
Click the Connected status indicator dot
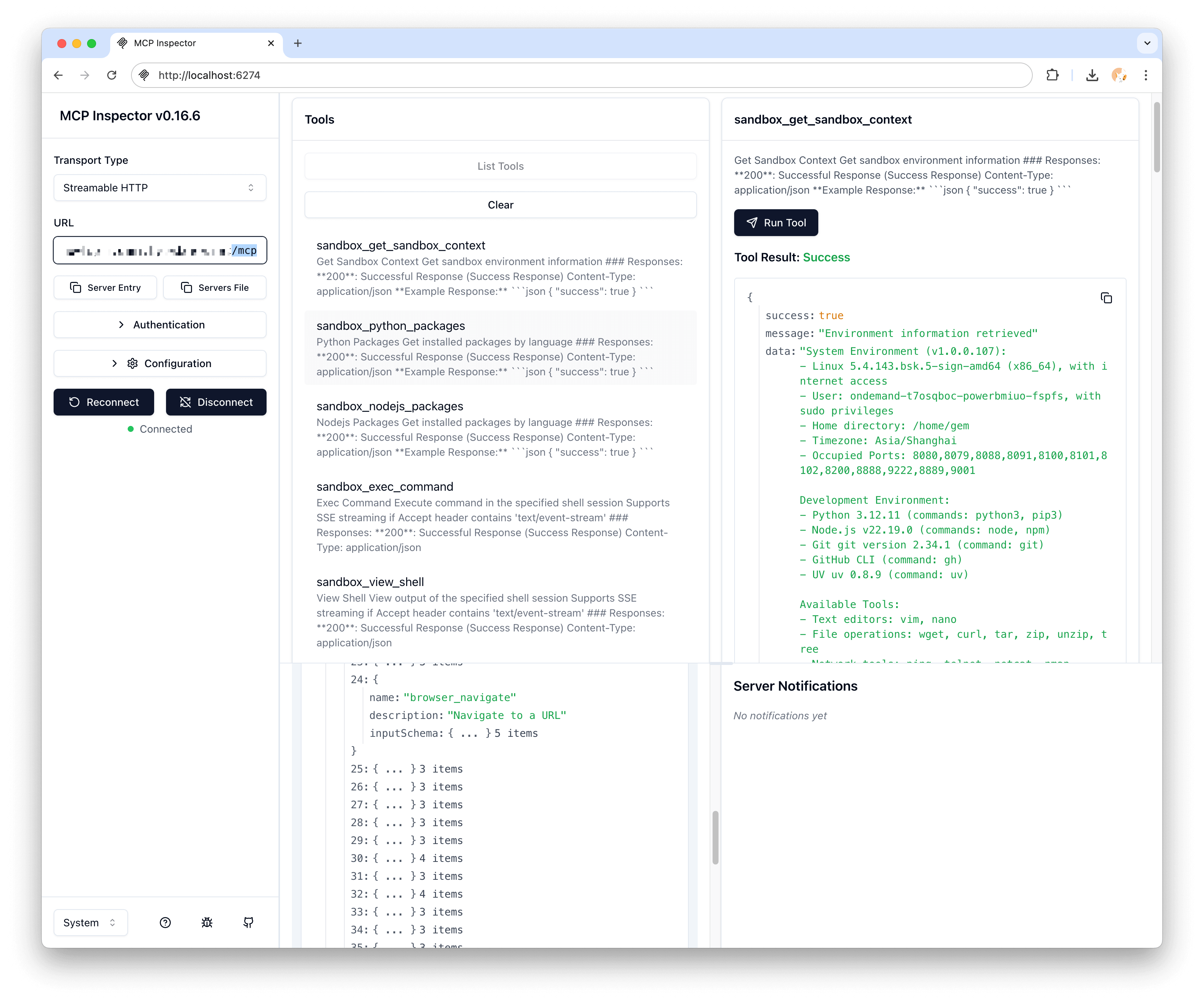pos(131,429)
